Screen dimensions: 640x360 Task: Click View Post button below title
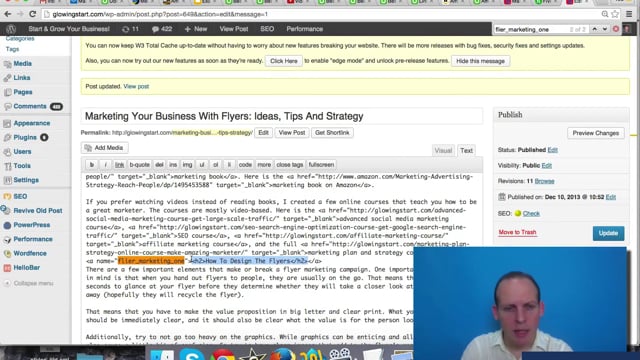point(292,133)
